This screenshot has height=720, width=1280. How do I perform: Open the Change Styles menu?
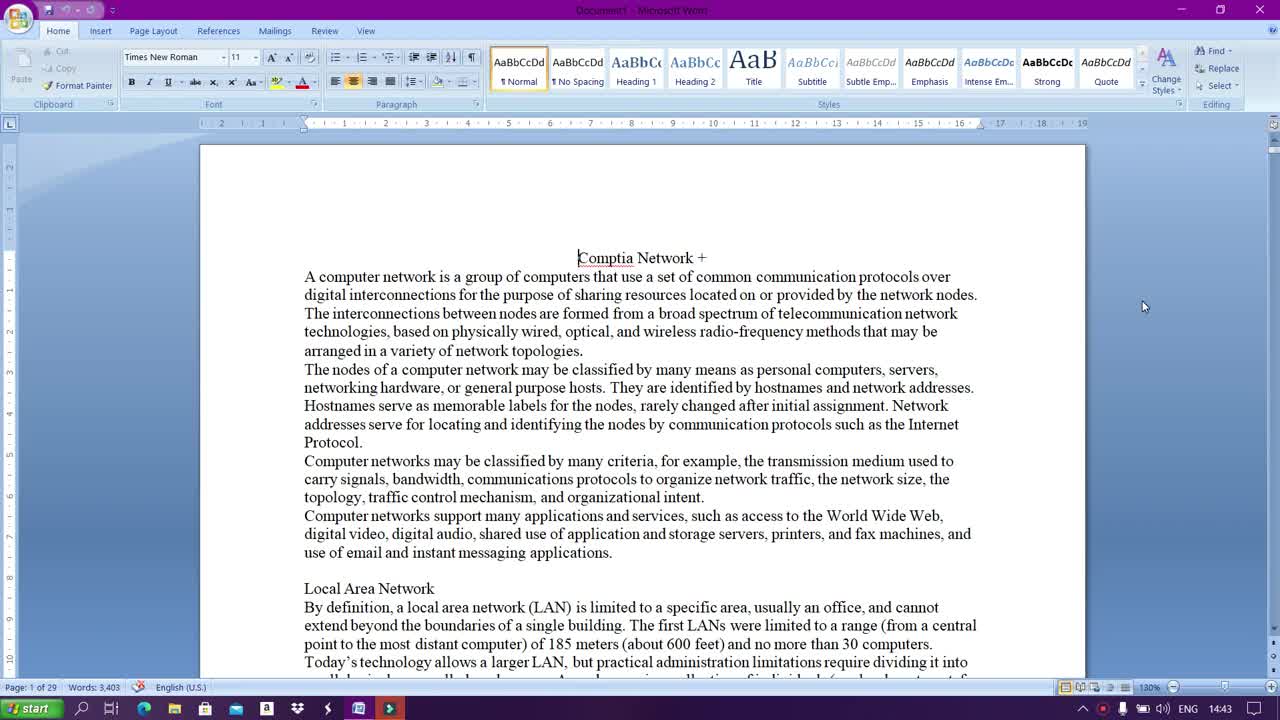(x=1166, y=70)
